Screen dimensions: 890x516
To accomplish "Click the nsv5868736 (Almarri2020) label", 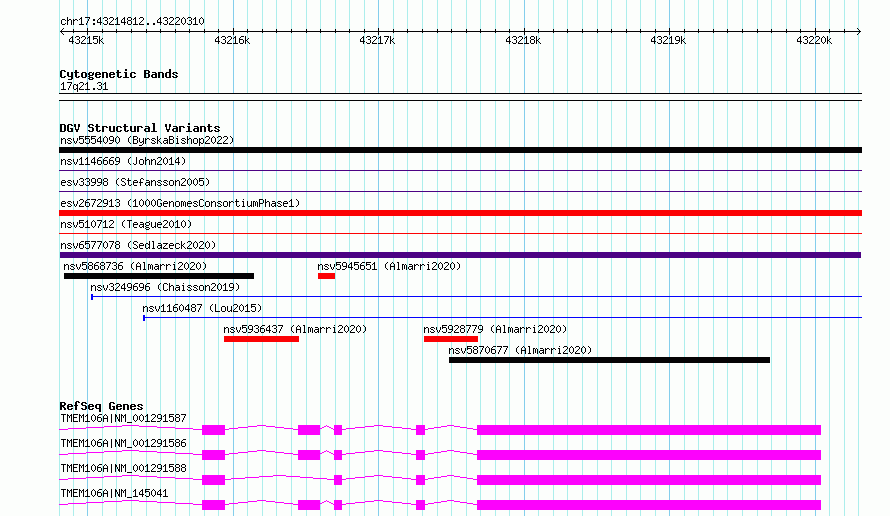I will 135,266.
